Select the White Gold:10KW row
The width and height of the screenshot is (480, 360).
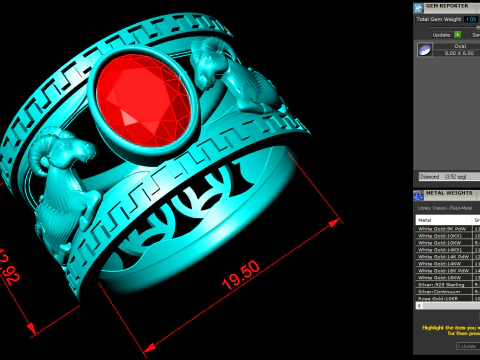pos(444,243)
